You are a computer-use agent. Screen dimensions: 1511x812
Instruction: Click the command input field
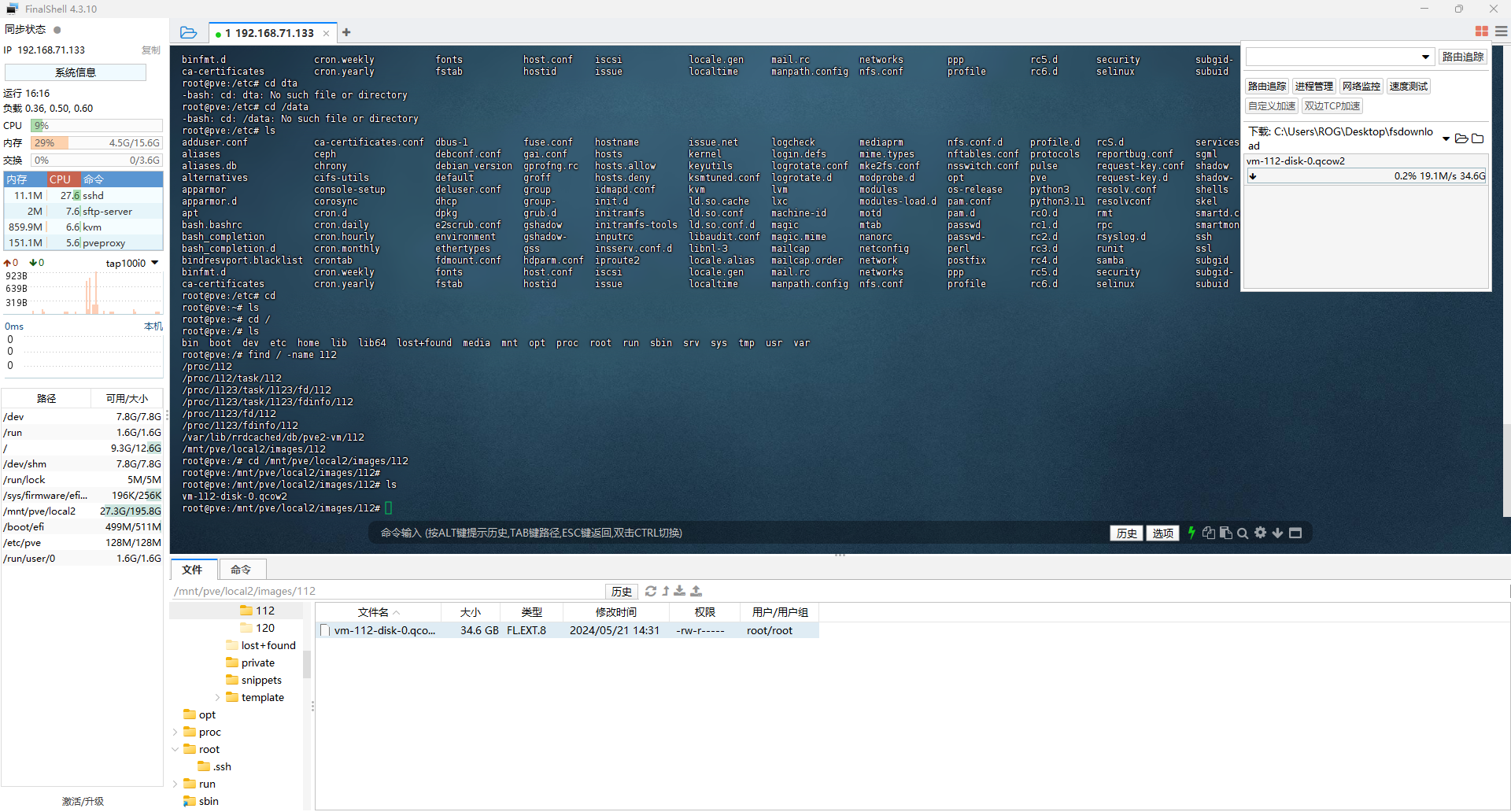tap(740, 533)
